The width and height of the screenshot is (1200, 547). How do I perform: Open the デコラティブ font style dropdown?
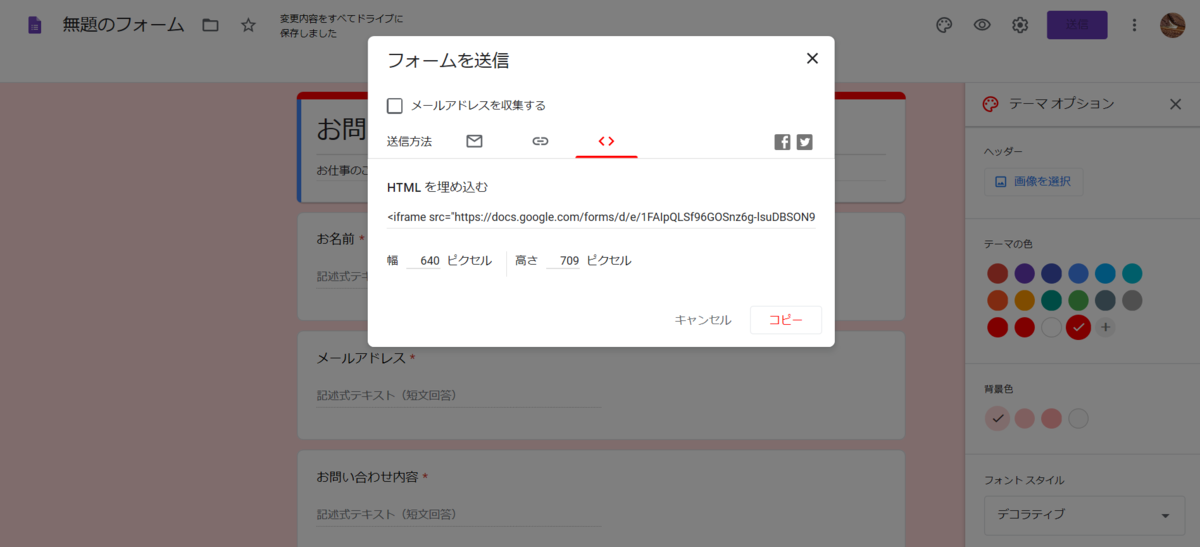tap(1082, 515)
